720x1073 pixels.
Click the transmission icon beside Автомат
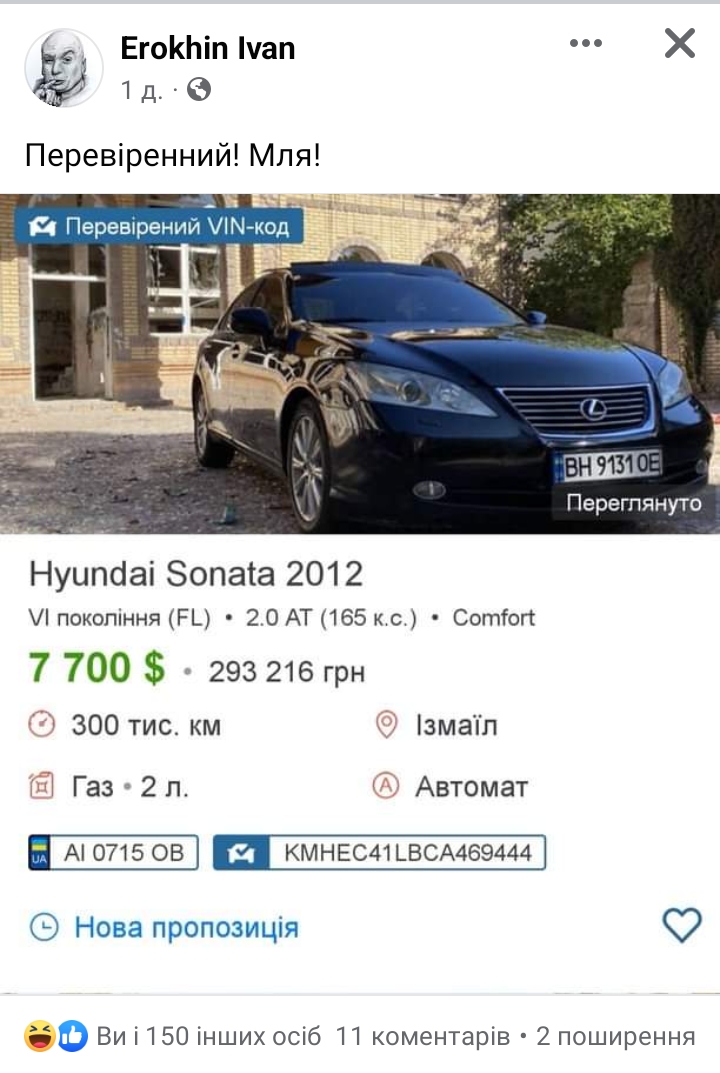[386, 786]
